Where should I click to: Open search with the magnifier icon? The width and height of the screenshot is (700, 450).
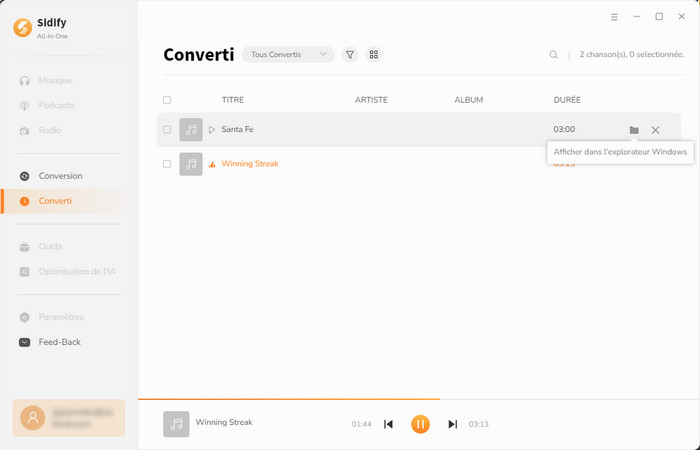(x=553, y=55)
